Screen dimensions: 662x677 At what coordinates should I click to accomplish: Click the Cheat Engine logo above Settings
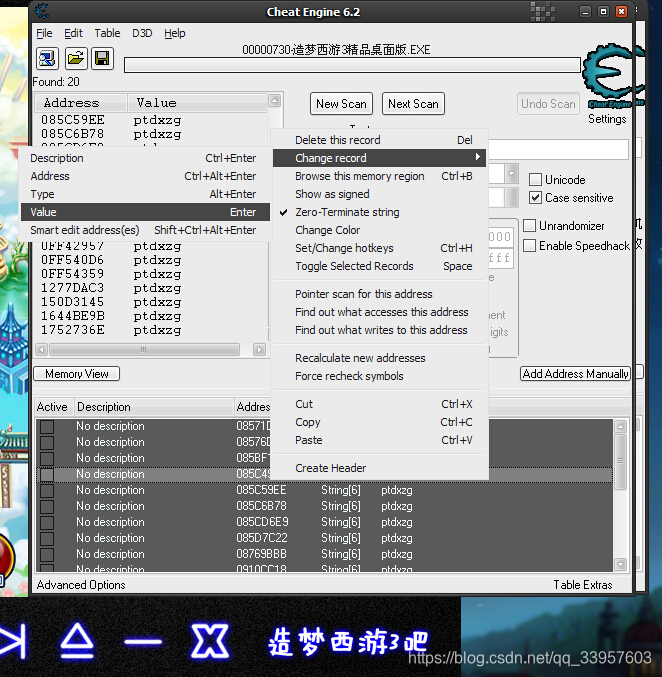(x=612, y=76)
